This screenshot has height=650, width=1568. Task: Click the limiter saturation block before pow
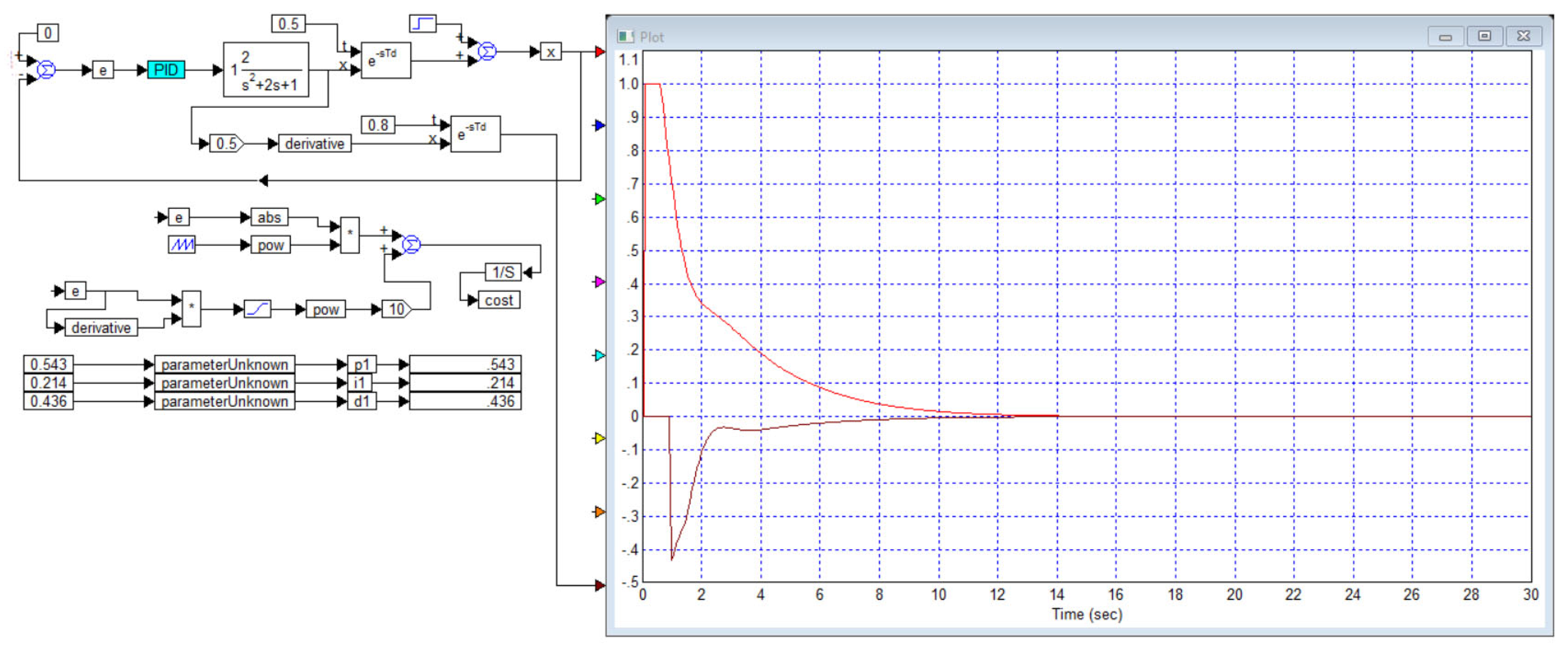click(258, 309)
